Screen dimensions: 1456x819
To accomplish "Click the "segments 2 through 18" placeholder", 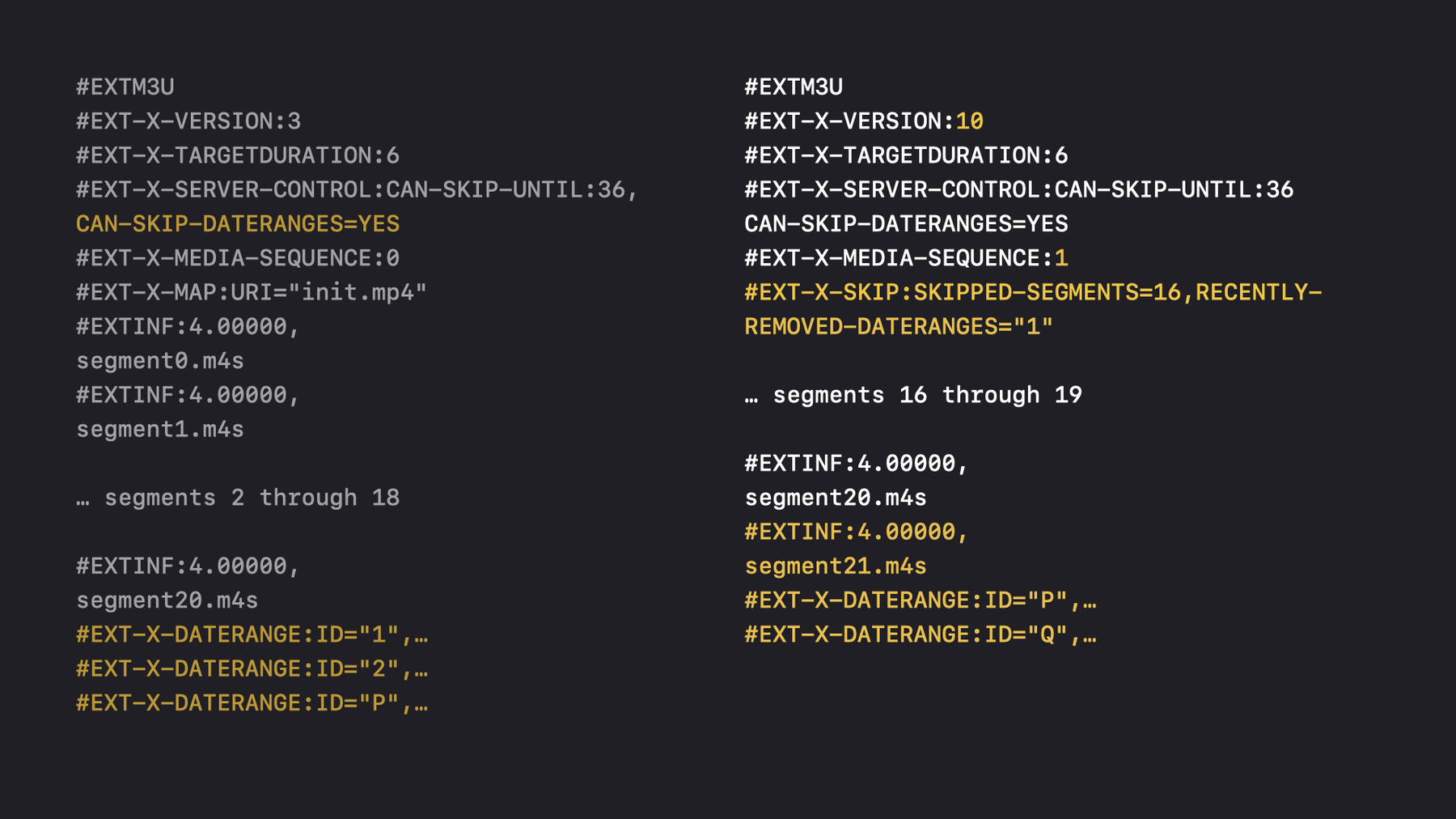I will [x=238, y=498].
